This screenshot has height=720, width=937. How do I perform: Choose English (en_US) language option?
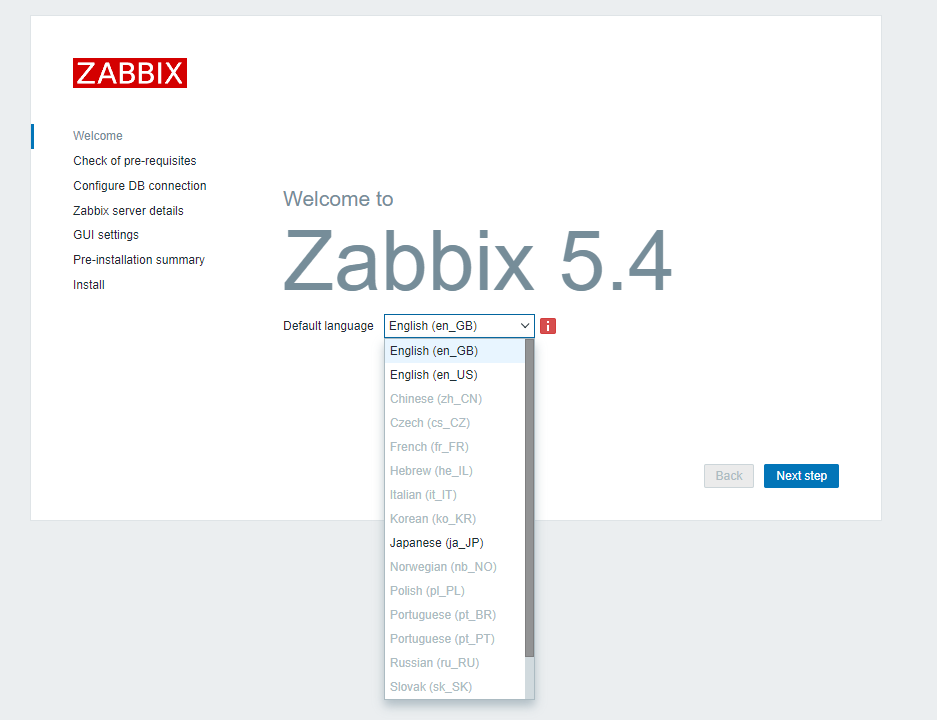(434, 375)
